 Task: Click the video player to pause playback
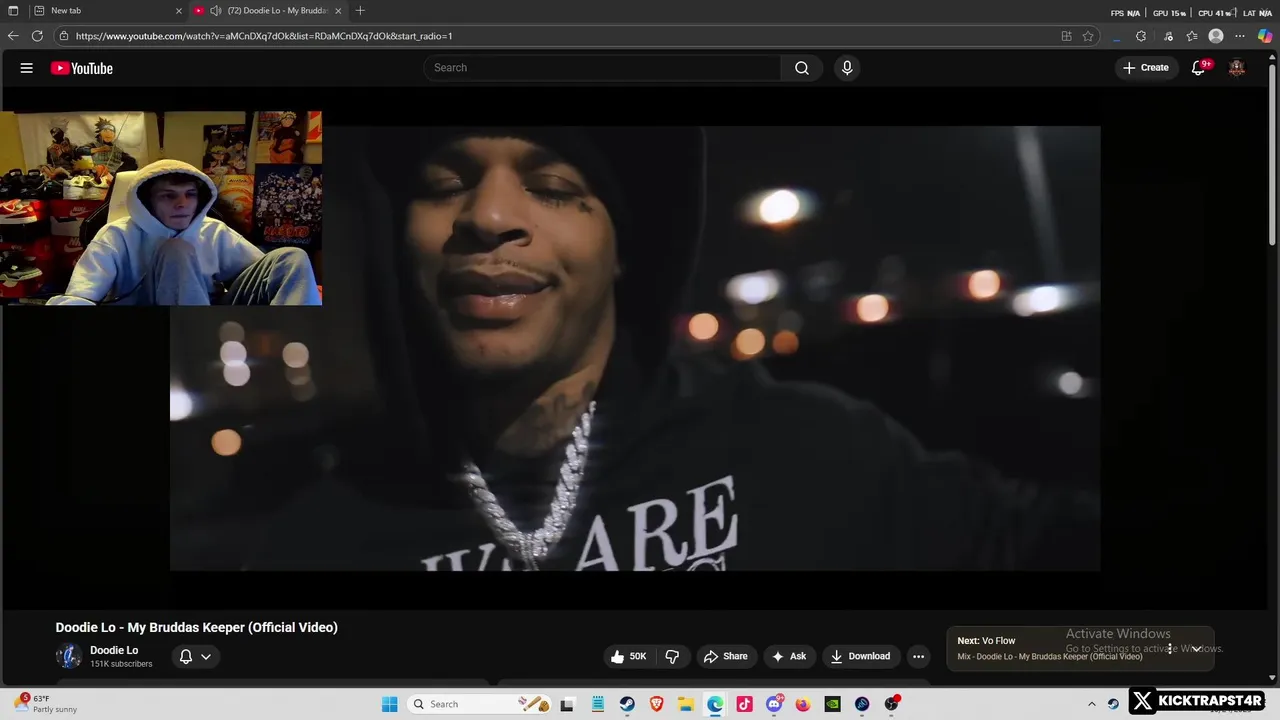[x=635, y=348]
